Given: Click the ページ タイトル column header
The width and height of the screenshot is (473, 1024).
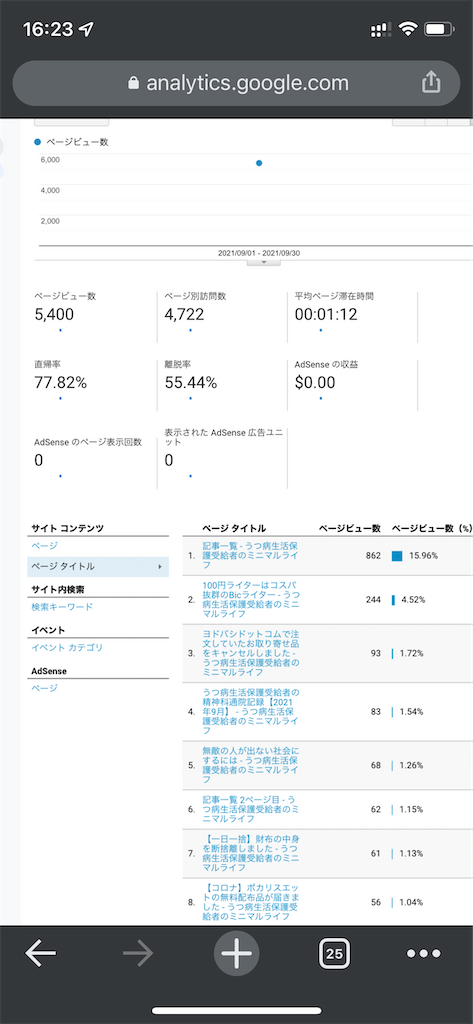Looking at the screenshot, I should pos(233,528).
